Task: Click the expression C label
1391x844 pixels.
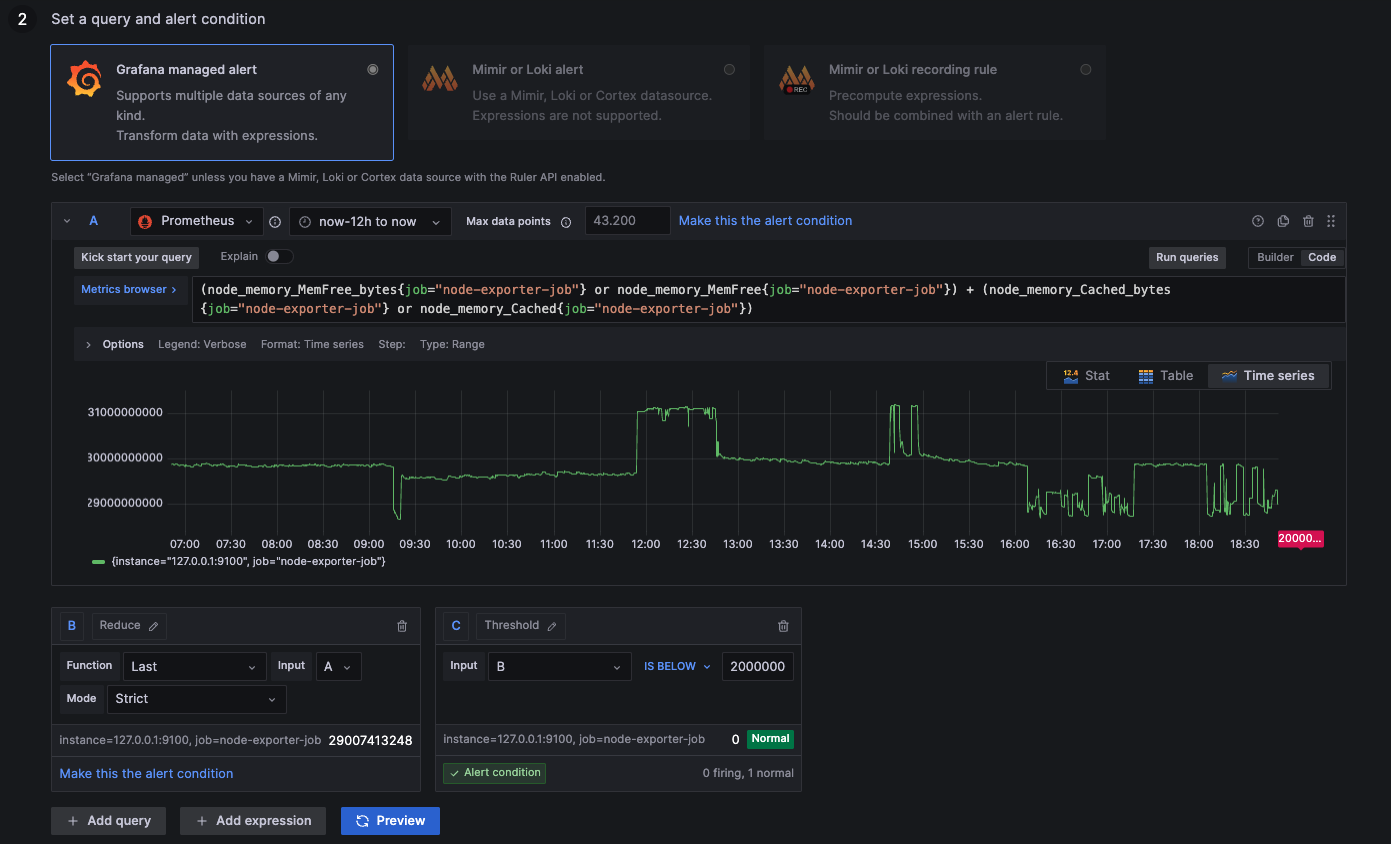Action: click(456, 626)
